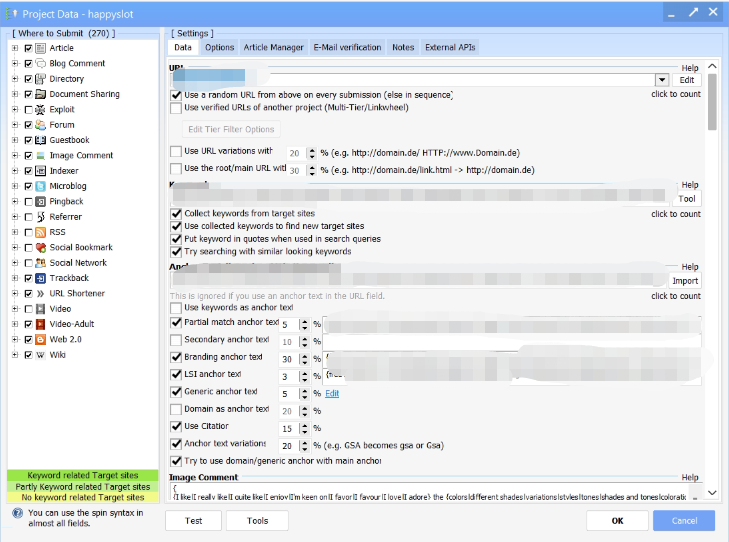Enable 'Domain as anchor text' checkbox
The image size is (729, 542).
[x=176, y=409]
